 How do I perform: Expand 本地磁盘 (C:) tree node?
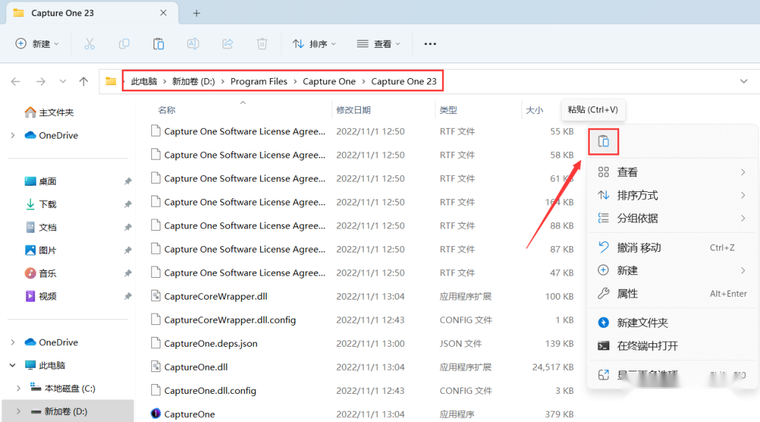(18, 388)
